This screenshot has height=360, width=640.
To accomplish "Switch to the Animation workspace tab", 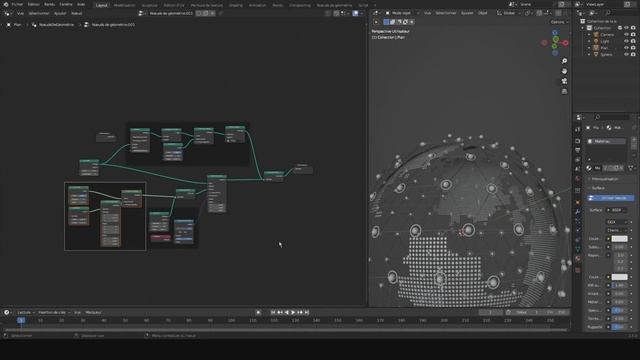I will (257, 5).
